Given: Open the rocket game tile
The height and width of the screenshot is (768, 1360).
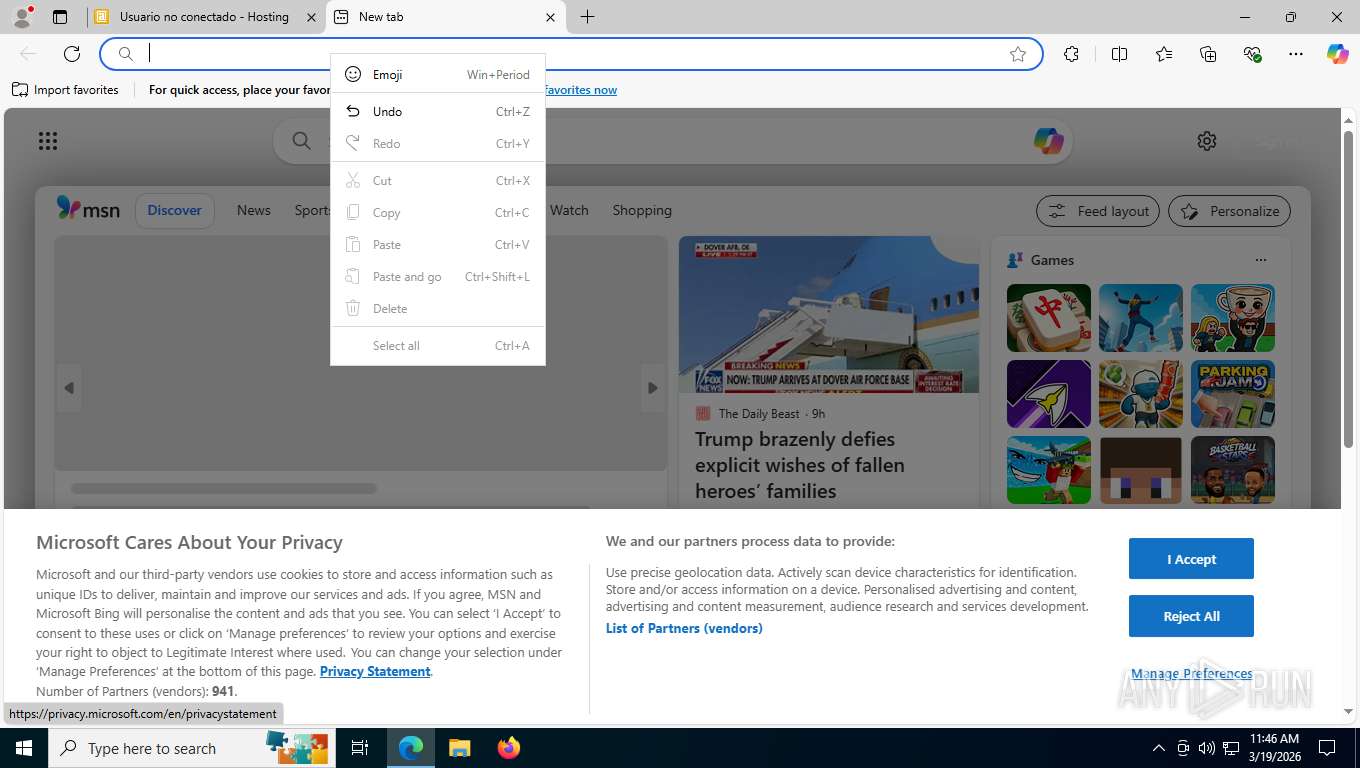Looking at the screenshot, I should click(1049, 394).
